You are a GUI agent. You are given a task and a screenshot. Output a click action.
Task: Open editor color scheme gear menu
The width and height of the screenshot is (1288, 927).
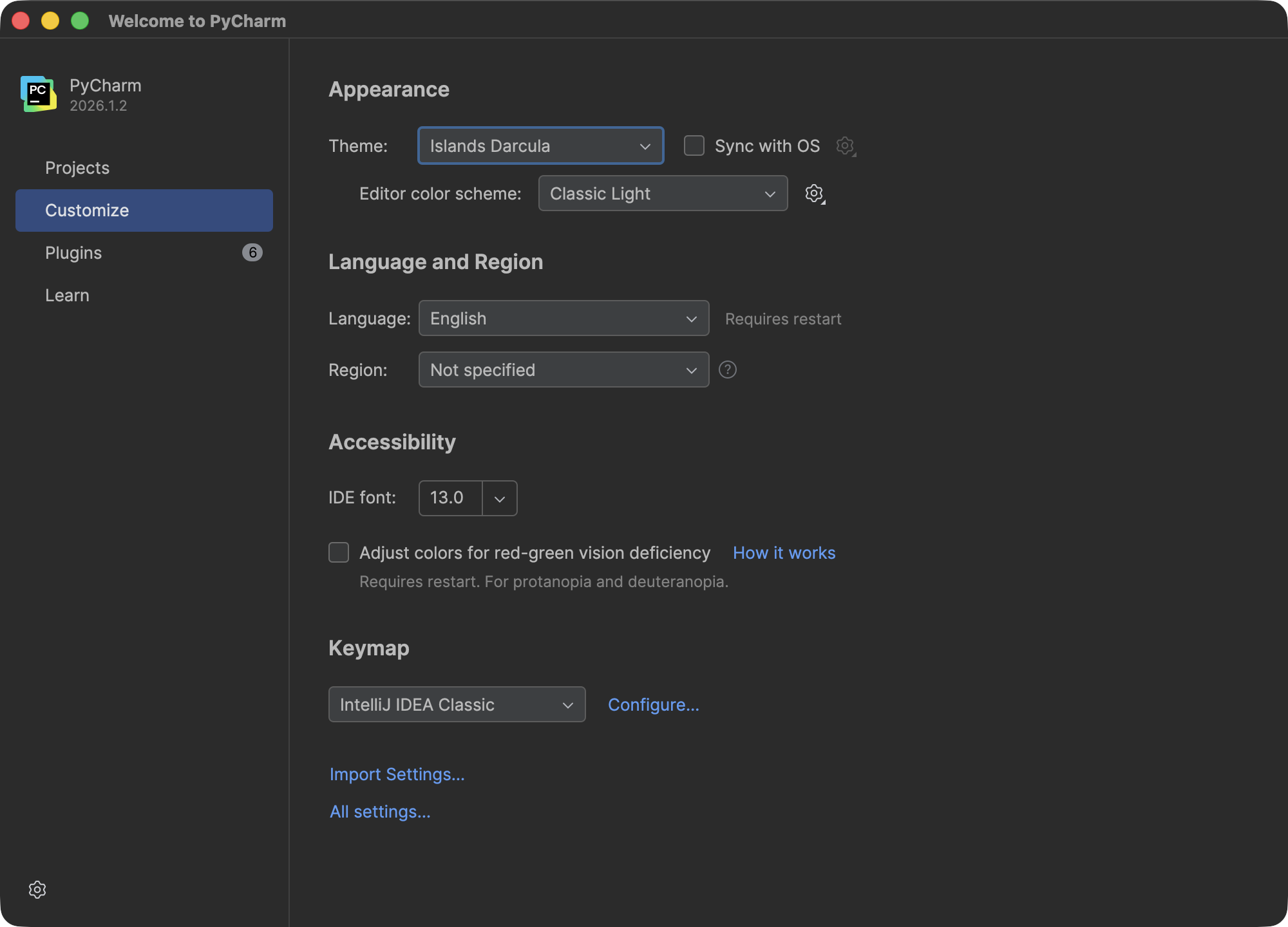[x=815, y=194]
